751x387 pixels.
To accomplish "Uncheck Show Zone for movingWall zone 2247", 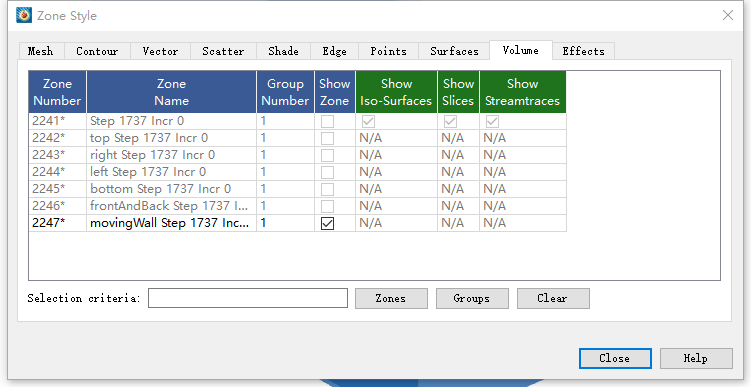I will (327, 223).
